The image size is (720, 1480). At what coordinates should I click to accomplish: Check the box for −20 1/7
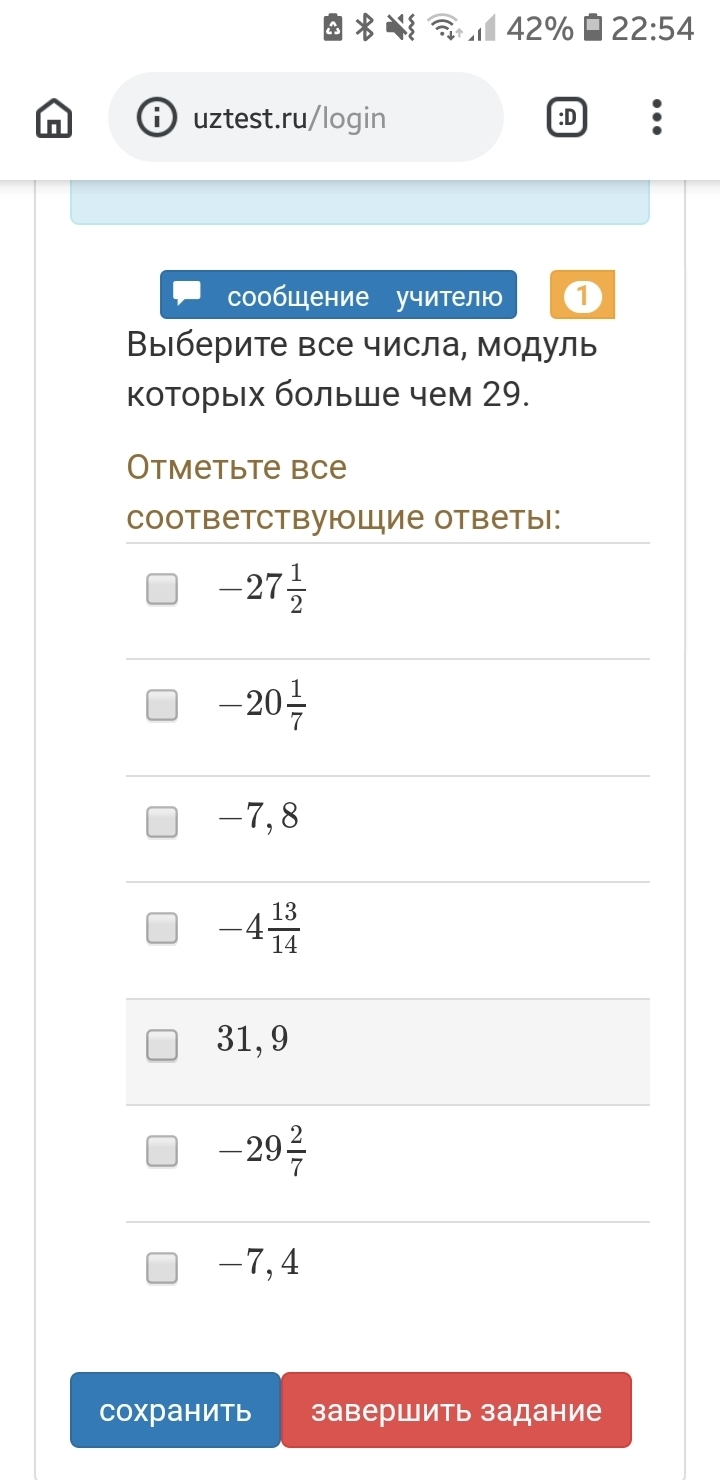[162, 706]
